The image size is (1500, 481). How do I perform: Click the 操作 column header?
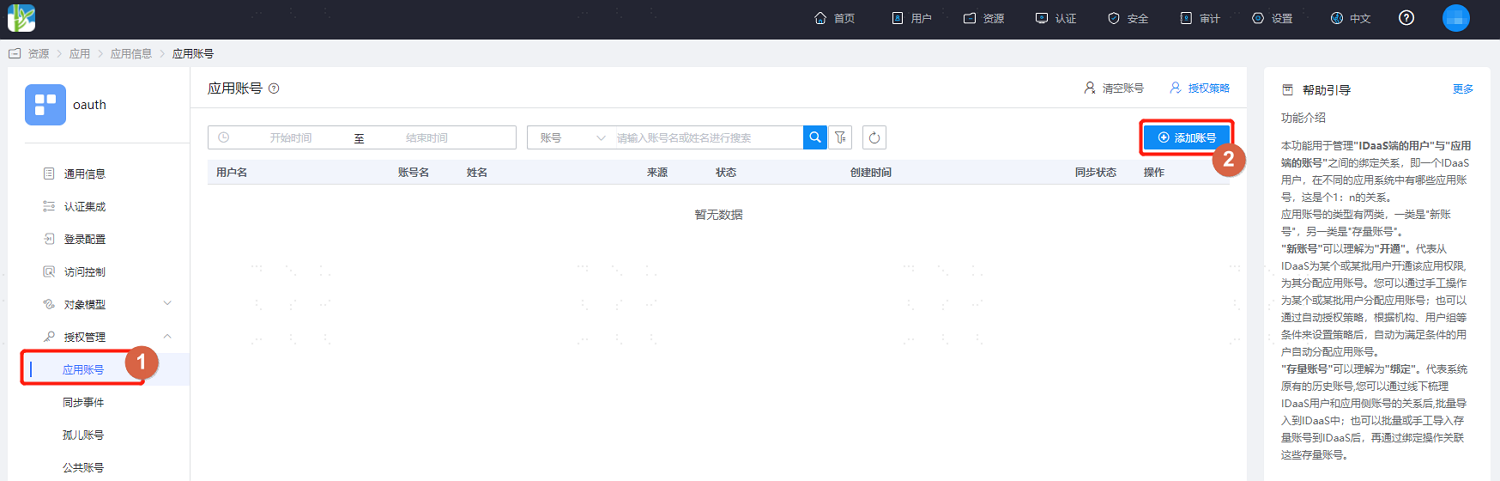tap(1154, 172)
